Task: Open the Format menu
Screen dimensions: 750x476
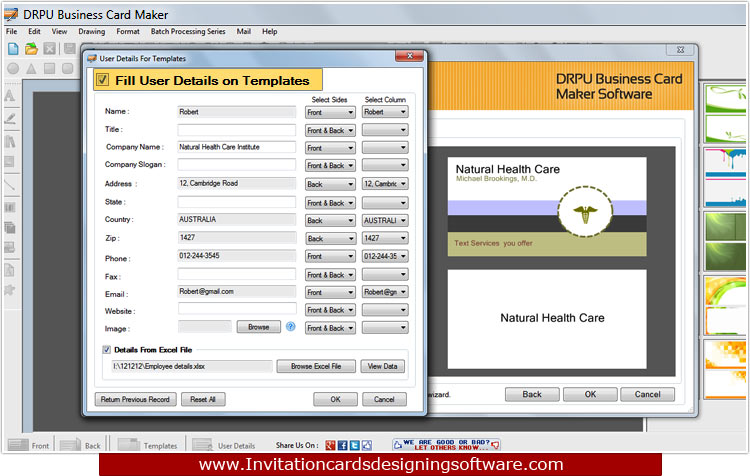Action: 128,32
